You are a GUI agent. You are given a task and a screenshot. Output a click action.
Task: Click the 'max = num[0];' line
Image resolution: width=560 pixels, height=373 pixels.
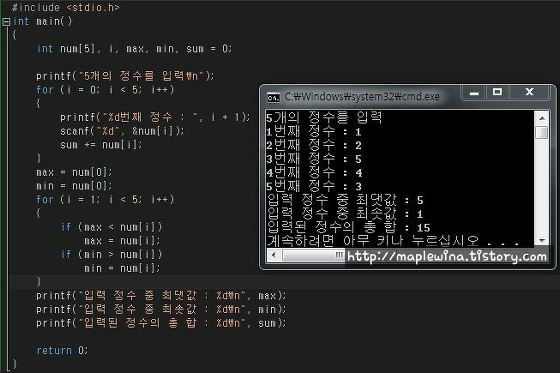click(74, 172)
